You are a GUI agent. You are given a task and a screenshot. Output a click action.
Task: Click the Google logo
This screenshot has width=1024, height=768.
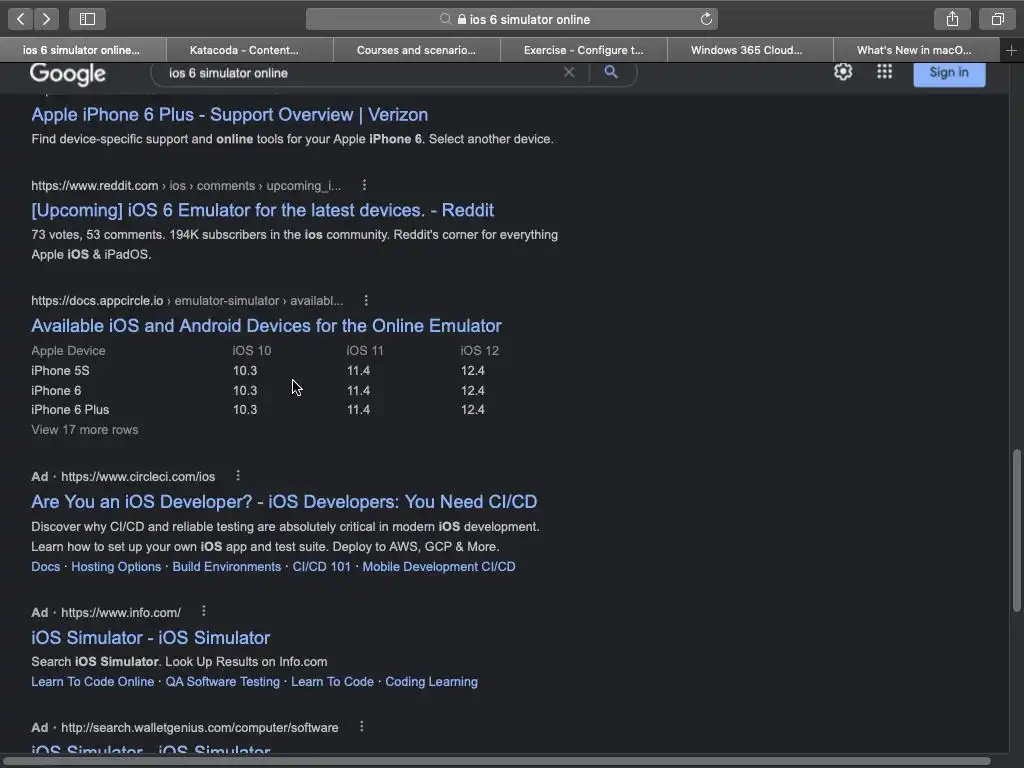click(67, 74)
